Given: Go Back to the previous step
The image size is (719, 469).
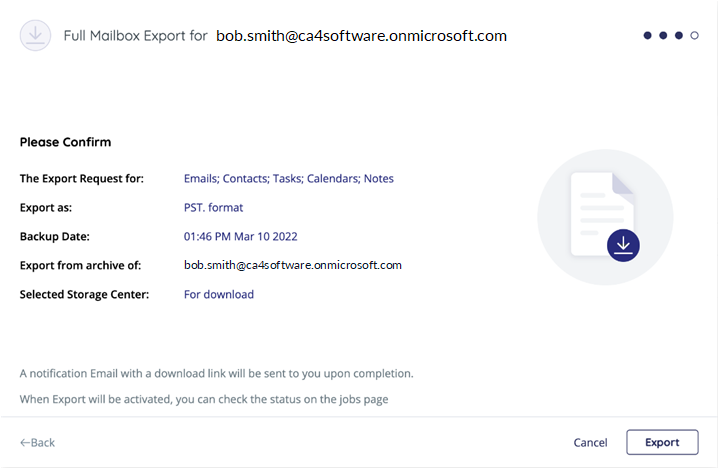Looking at the screenshot, I should point(37,442).
